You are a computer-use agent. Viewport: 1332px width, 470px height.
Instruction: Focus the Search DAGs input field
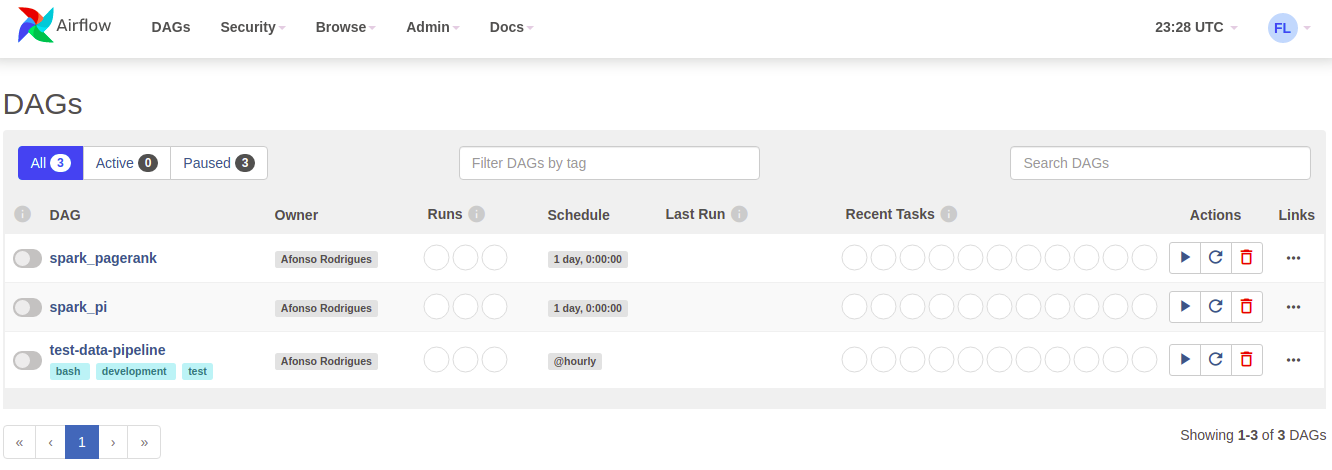coord(1160,163)
